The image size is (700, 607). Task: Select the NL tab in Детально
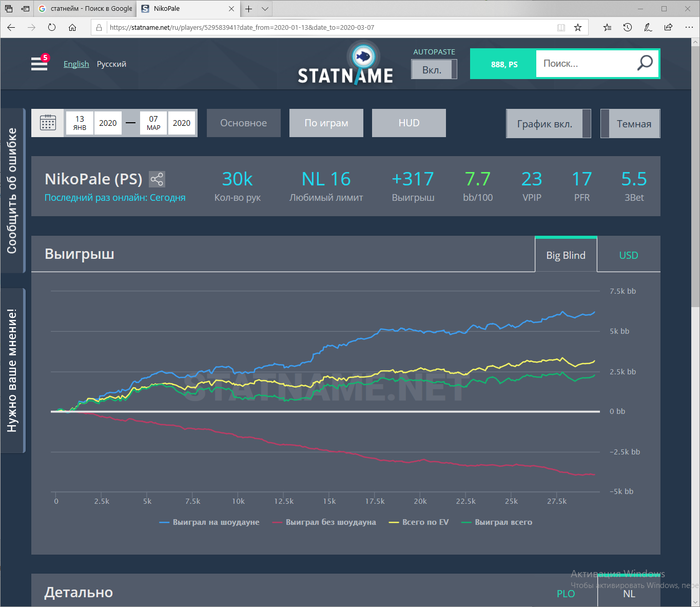(629, 593)
